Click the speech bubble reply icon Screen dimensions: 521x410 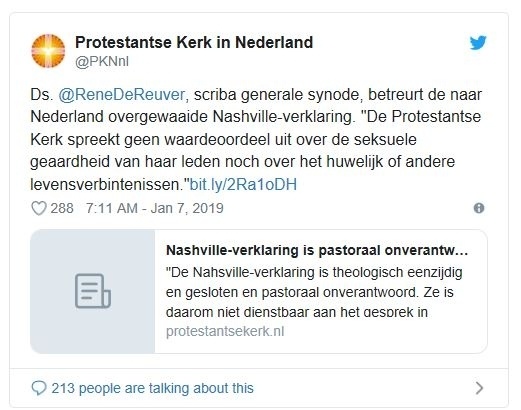(x=39, y=388)
